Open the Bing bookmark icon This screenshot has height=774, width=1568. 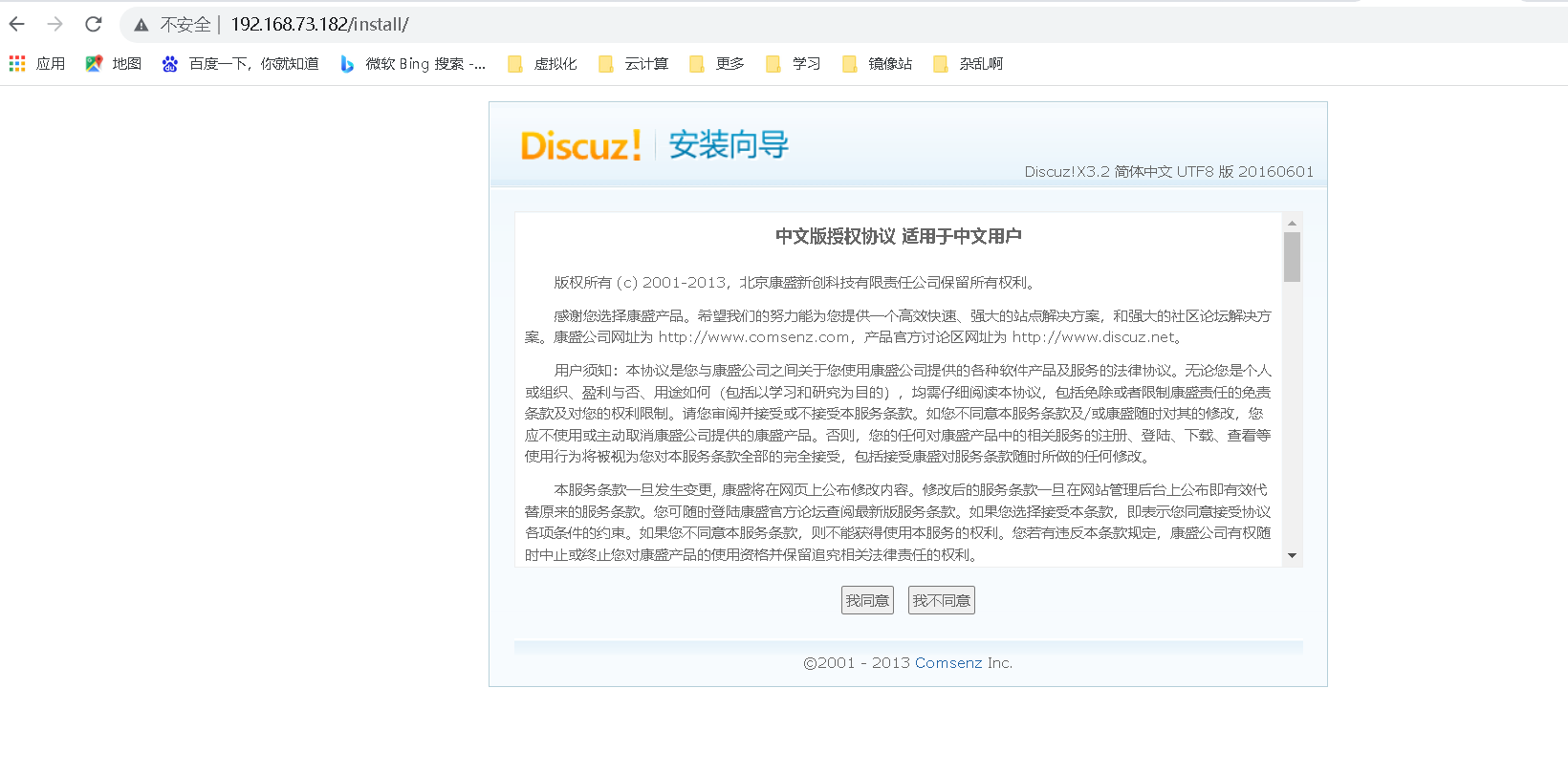pos(347,63)
